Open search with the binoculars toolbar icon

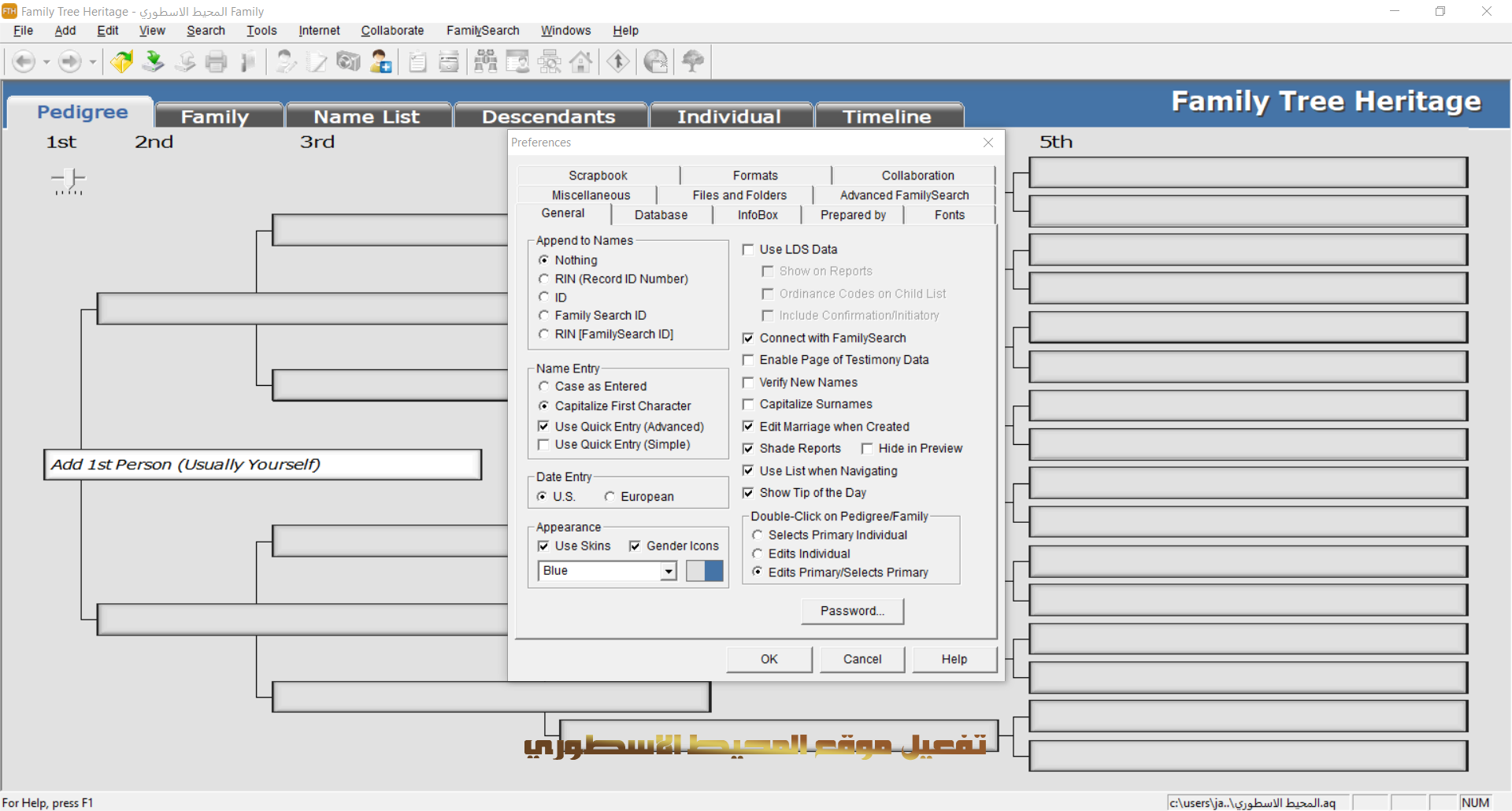tap(486, 61)
